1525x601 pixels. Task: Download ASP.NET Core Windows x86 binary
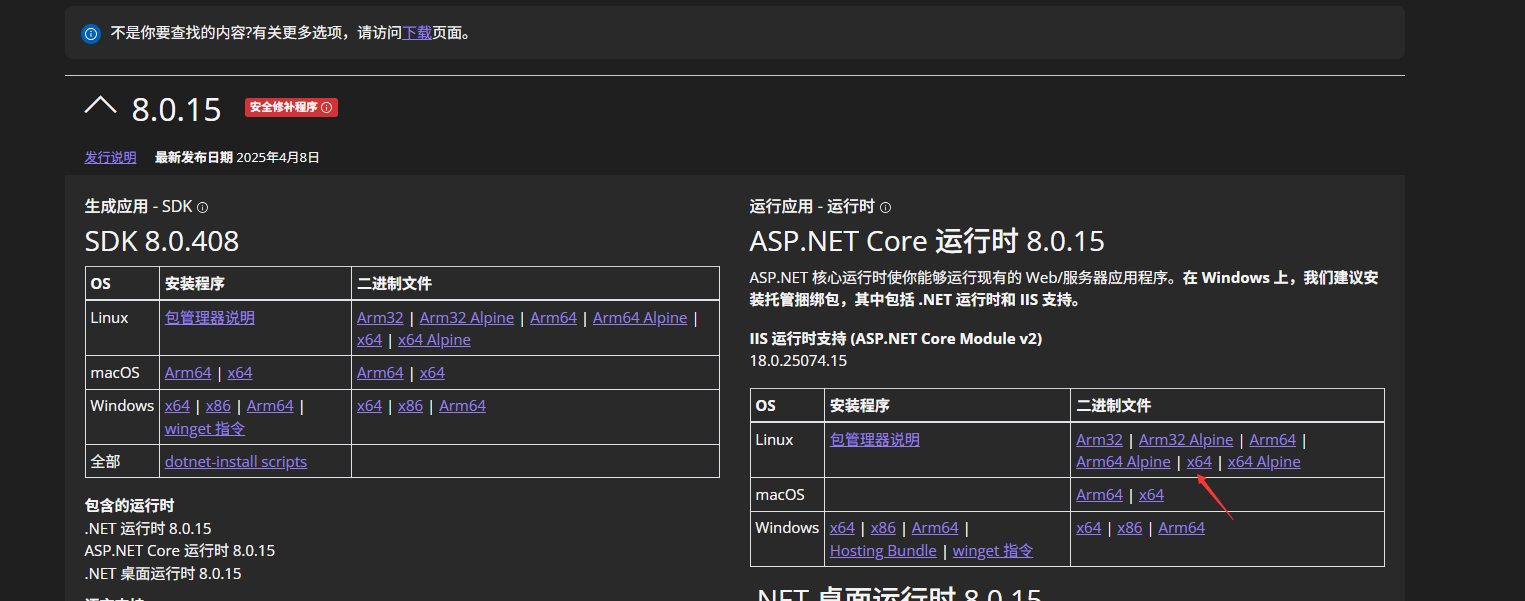[x=1129, y=527]
